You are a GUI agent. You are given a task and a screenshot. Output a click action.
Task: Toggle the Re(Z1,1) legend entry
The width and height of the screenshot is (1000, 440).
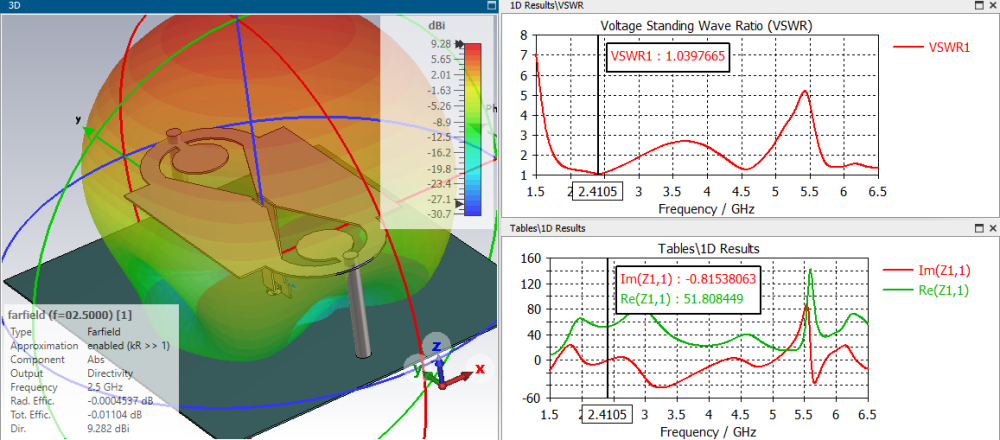pos(927,290)
